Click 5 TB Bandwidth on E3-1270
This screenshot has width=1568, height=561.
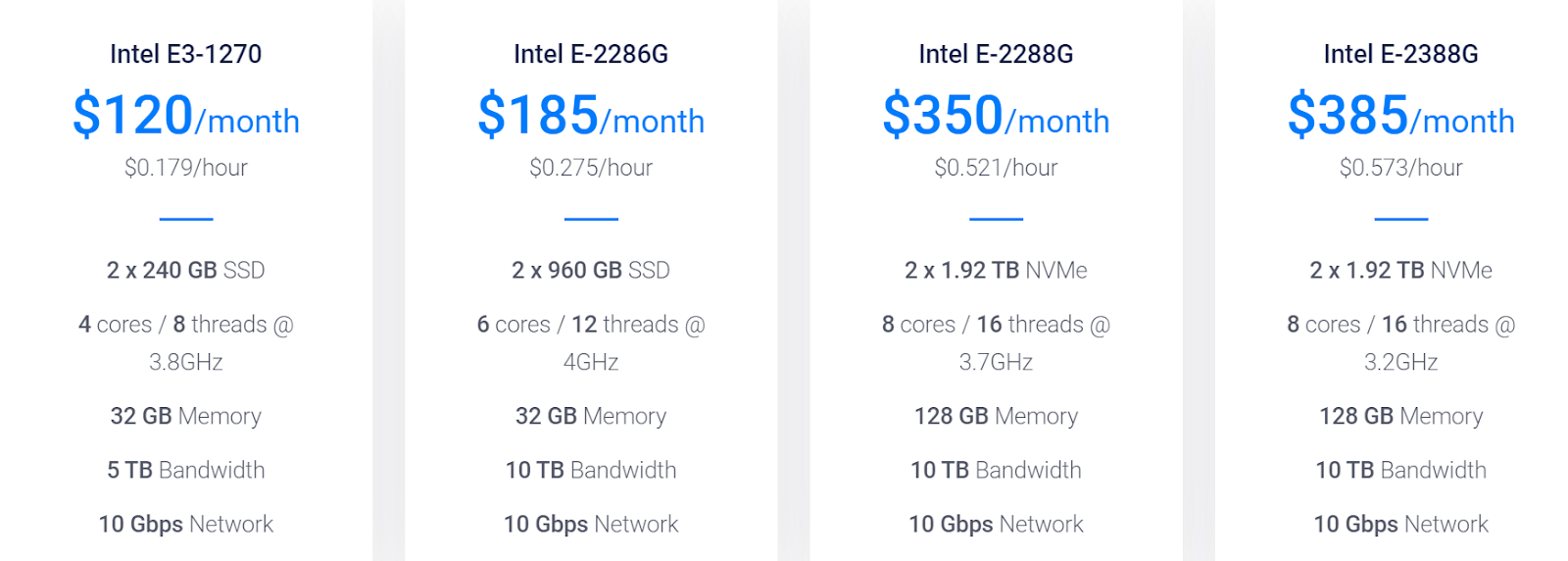click(x=186, y=470)
